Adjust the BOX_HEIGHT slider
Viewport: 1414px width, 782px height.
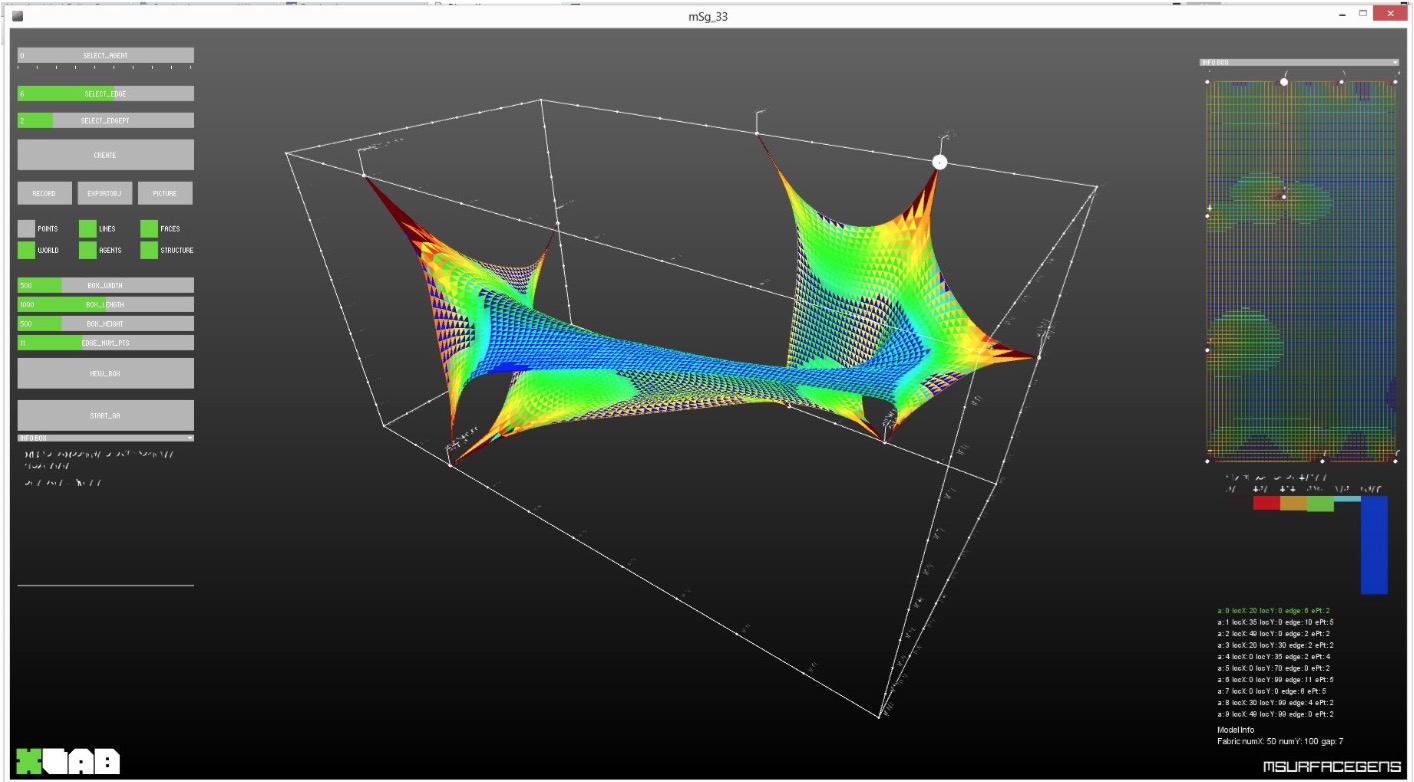(105, 324)
